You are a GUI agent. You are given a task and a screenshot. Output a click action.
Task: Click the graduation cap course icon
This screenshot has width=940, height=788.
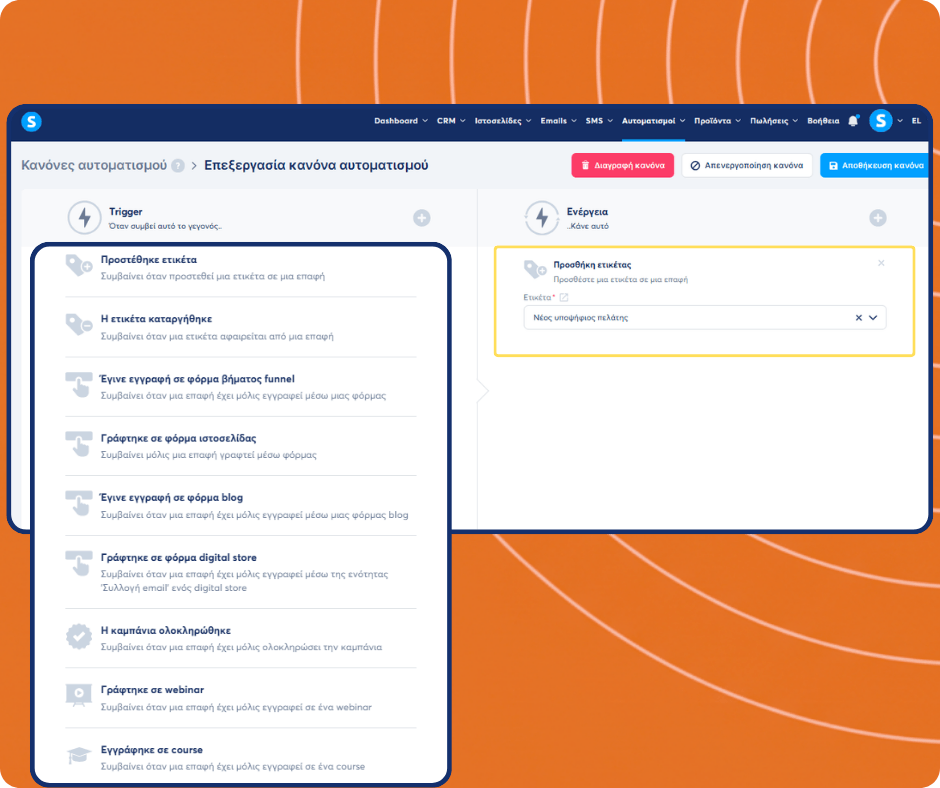pos(79,755)
